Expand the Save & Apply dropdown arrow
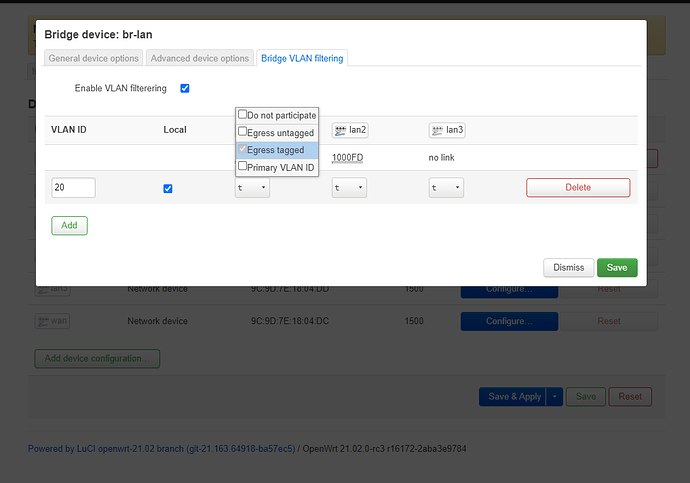The height and width of the screenshot is (483, 690). click(x=554, y=397)
